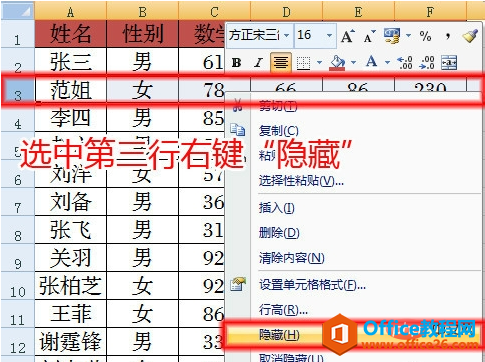Image resolution: width=485 pixels, height=362 pixels.
Task: Select row 2 header
Action: [17, 61]
